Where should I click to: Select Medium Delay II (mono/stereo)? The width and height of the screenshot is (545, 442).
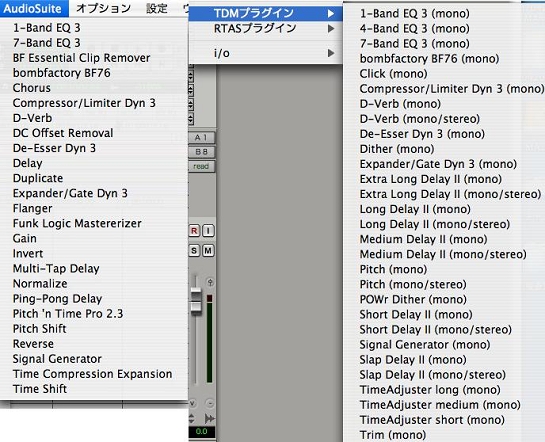tap(443, 254)
